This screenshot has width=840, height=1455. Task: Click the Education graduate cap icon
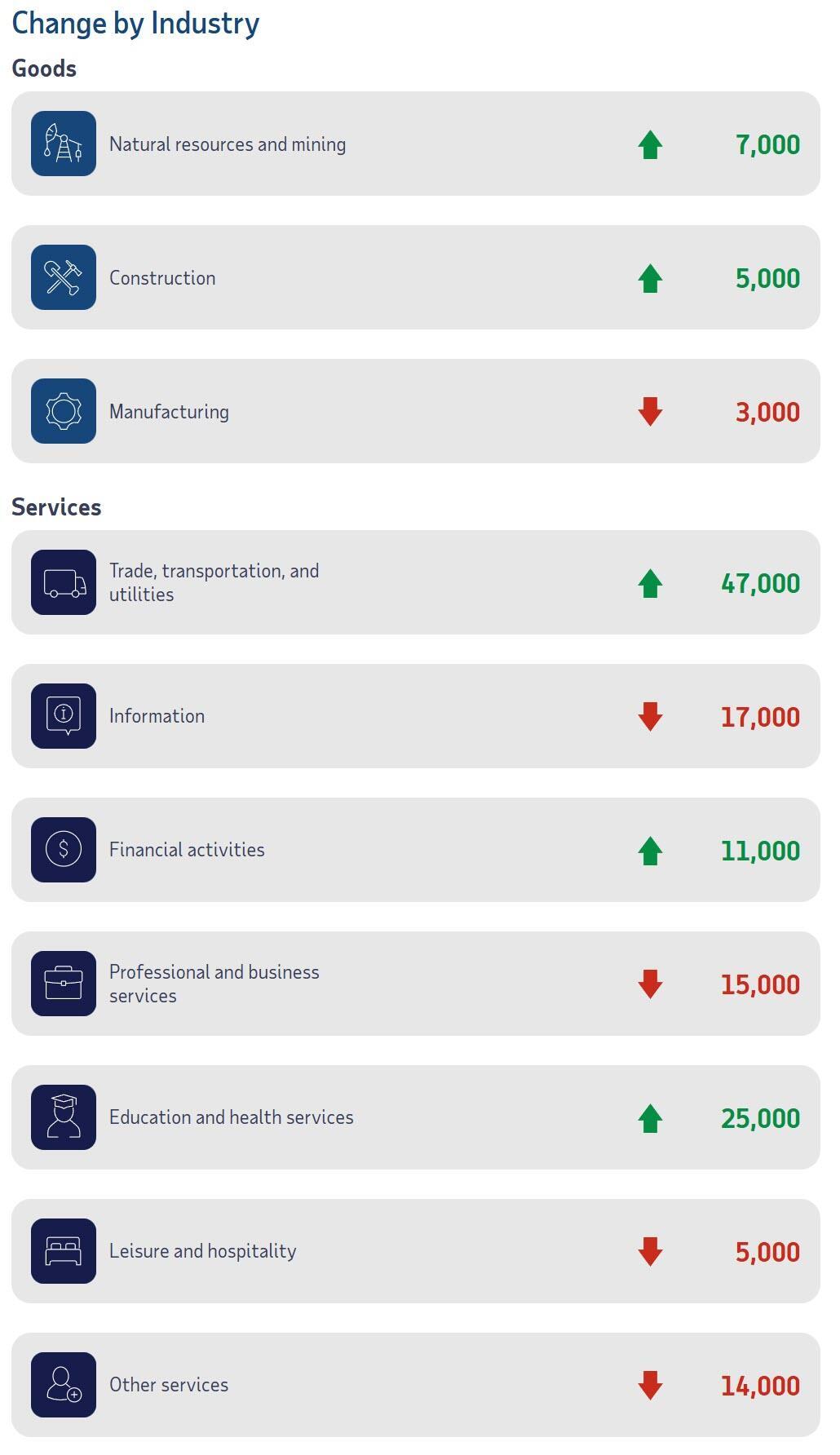(64, 1117)
